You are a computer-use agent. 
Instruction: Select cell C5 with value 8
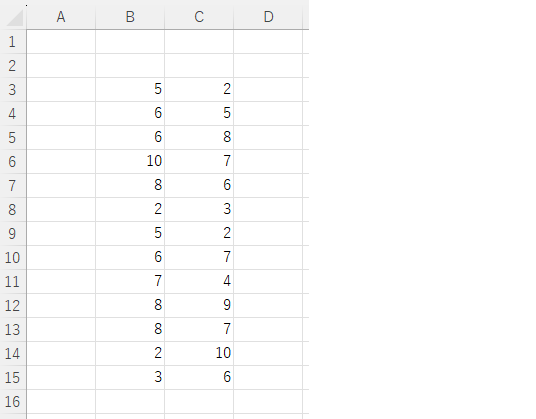pyautogui.click(x=199, y=137)
